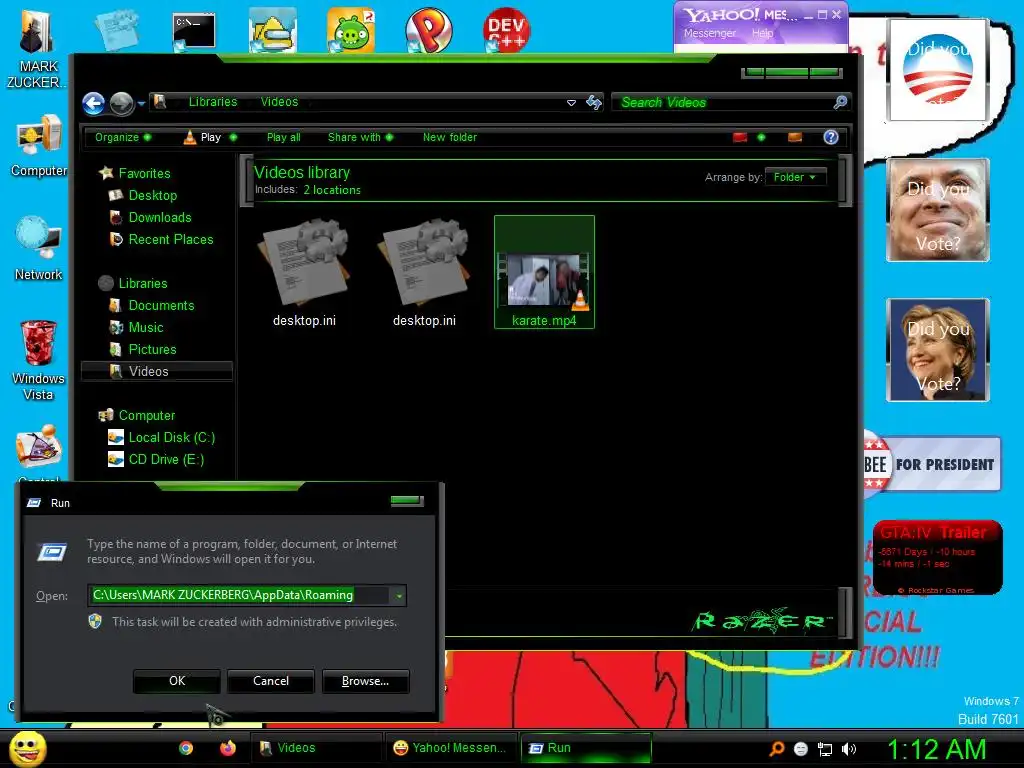
Task: Open the smiley face Start button
Action: tap(27, 749)
